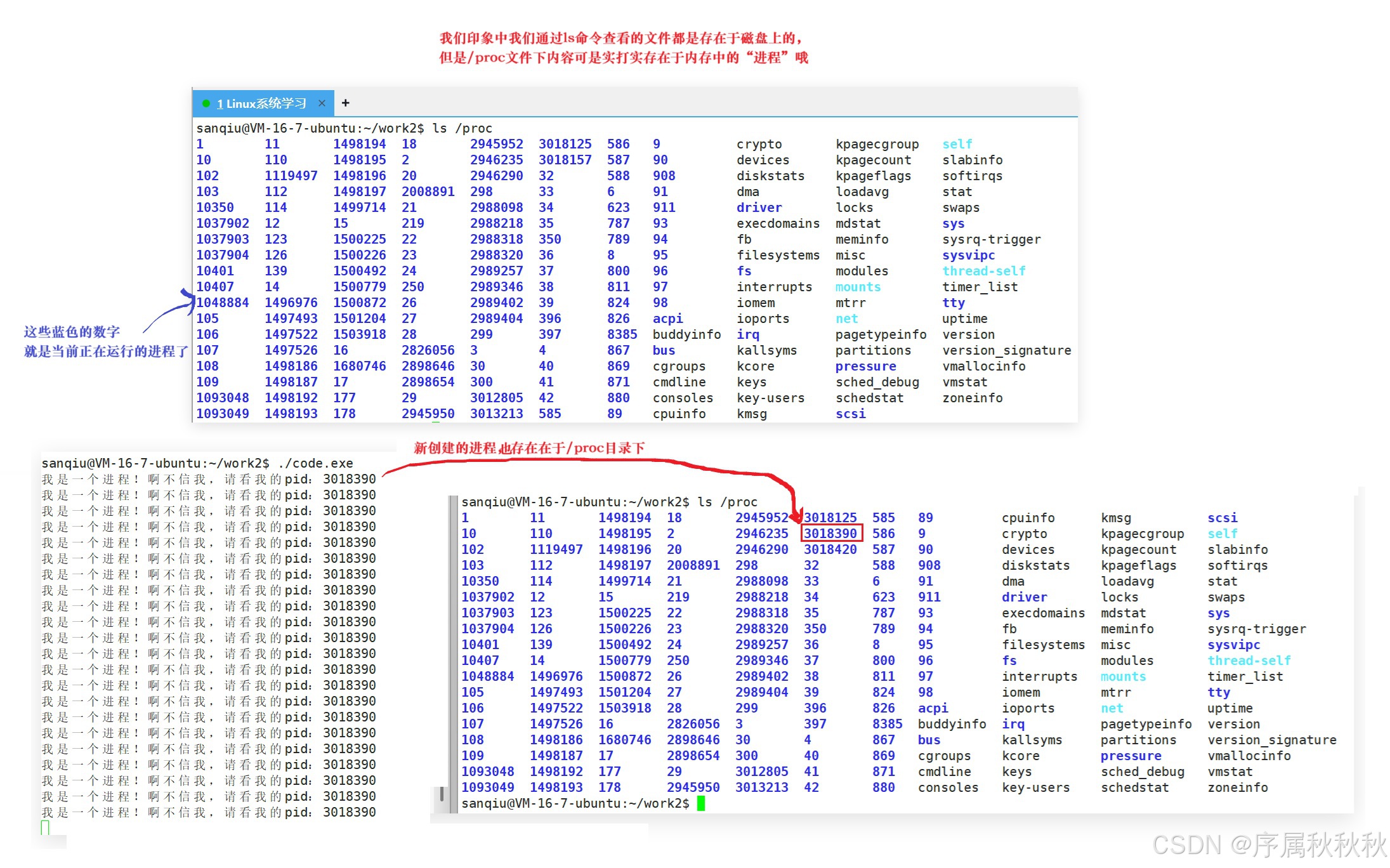1390x868 pixels.
Task: Close the Linux系统学习 tab with X
Action: pyautogui.click(x=322, y=103)
